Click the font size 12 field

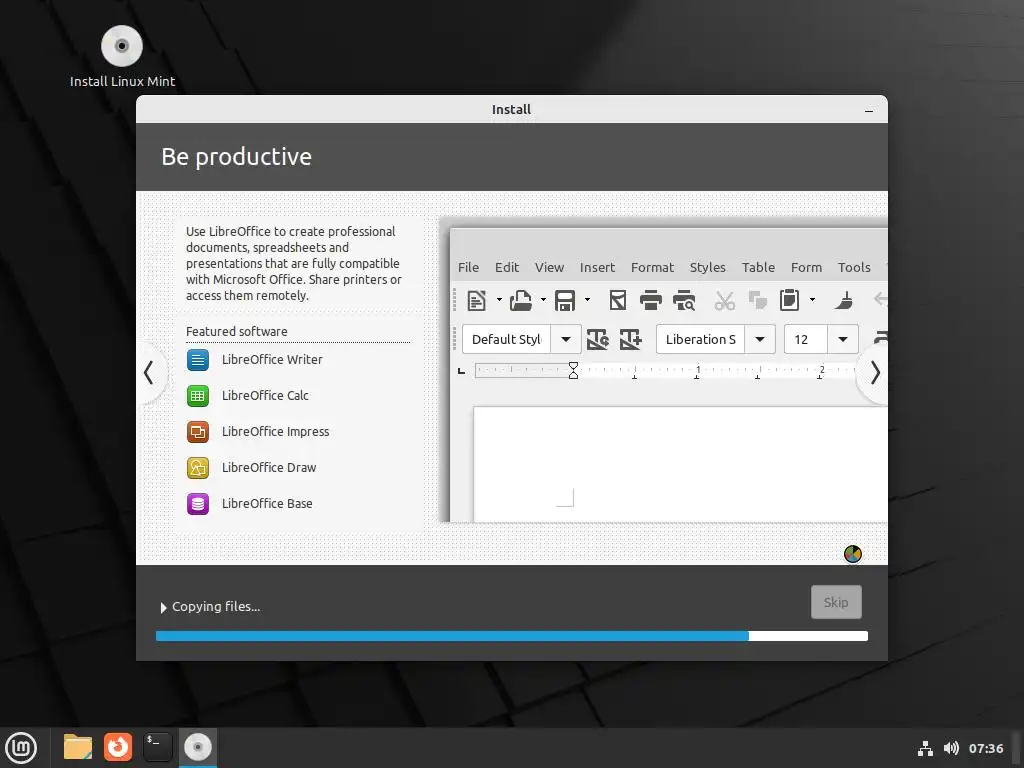coord(806,340)
